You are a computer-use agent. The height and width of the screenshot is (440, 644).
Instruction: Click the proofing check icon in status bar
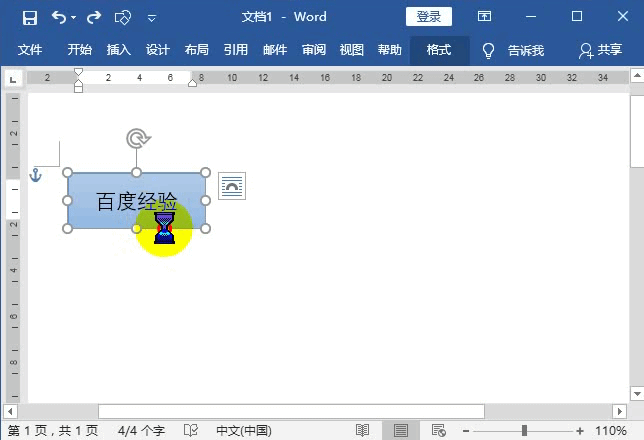(191, 431)
